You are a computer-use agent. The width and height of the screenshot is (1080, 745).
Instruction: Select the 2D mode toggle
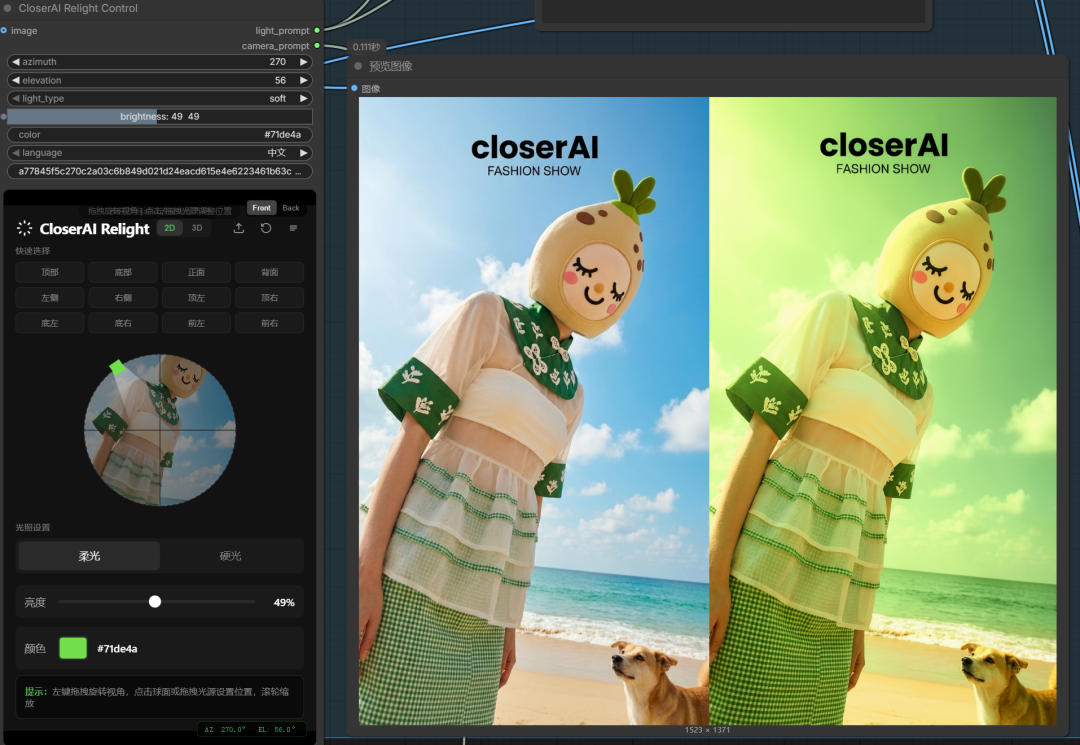(169, 228)
